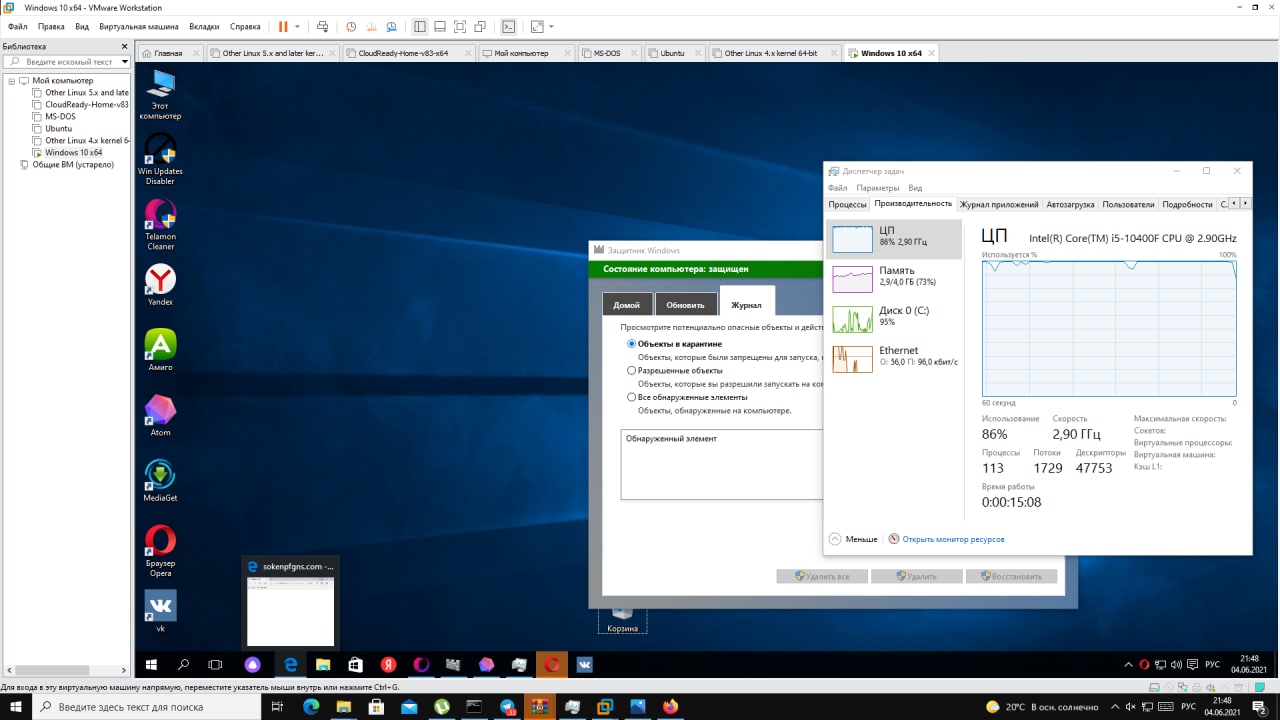The width and height of the screenshot is (1280, 720).
Task: Click the VK icon in guest taskbar
Action: coord(584,664)
